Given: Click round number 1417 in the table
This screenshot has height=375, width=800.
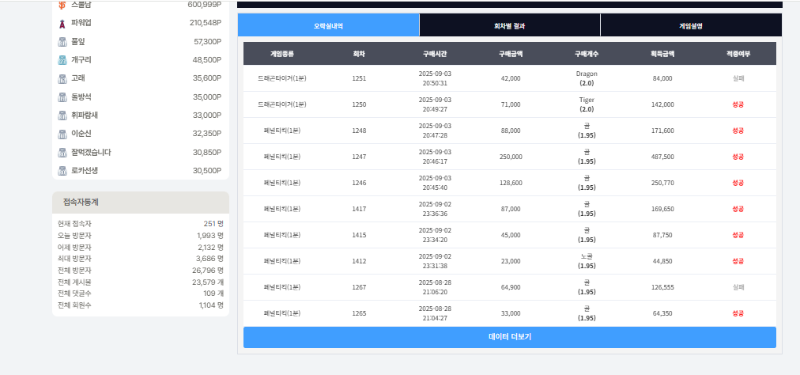Looking at the screenshot, I should 359,209.
